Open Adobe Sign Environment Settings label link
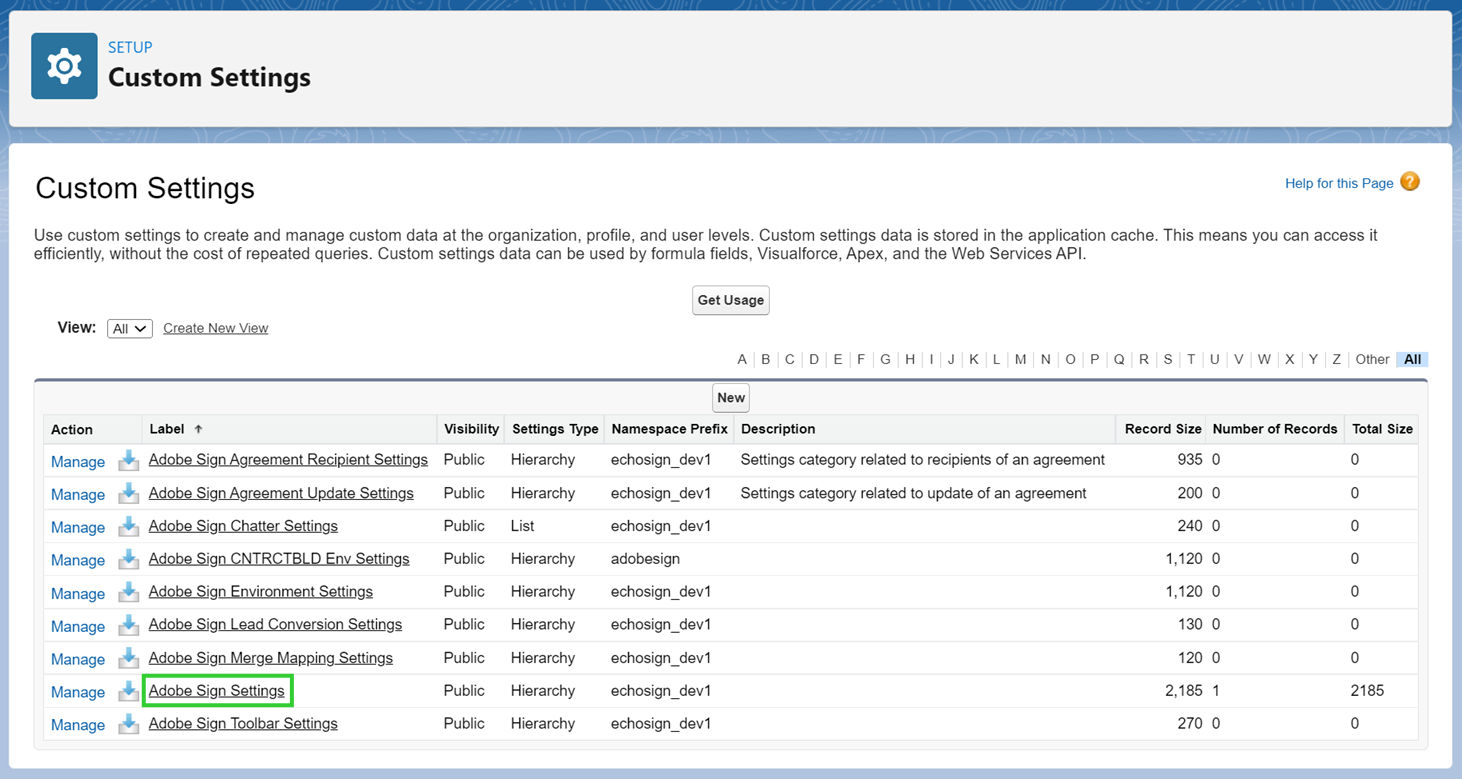 click(x=261, y=592)
